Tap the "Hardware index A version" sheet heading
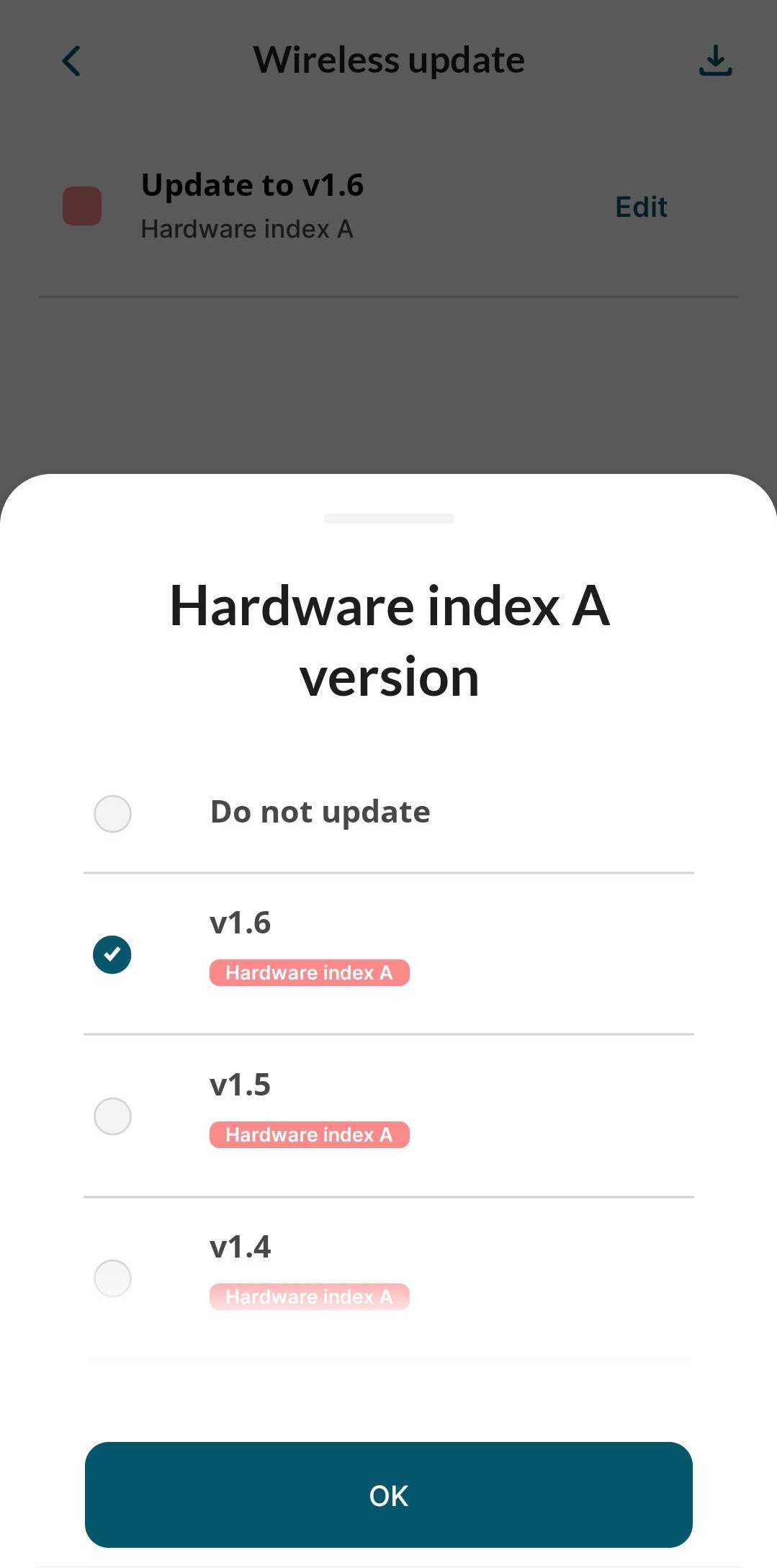The height and width of the screenshot is (1568, 777). tap(389, 641)
